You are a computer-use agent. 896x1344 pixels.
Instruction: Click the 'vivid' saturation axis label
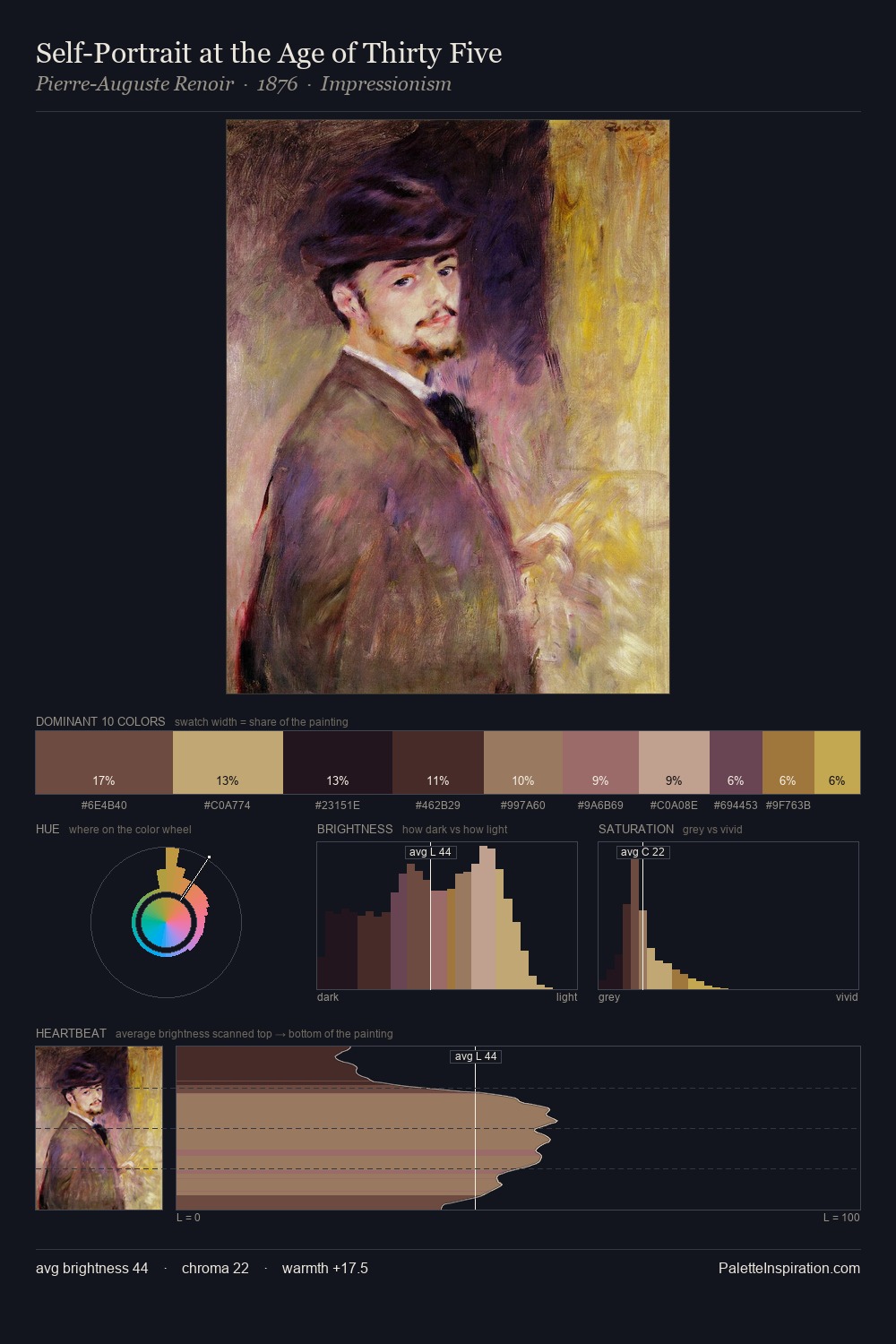coord(847,997)
